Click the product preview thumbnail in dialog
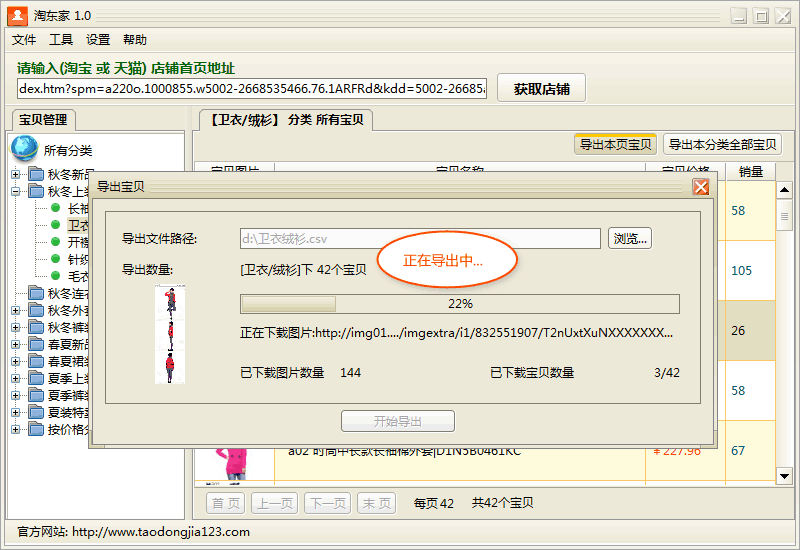 point(170,334)
